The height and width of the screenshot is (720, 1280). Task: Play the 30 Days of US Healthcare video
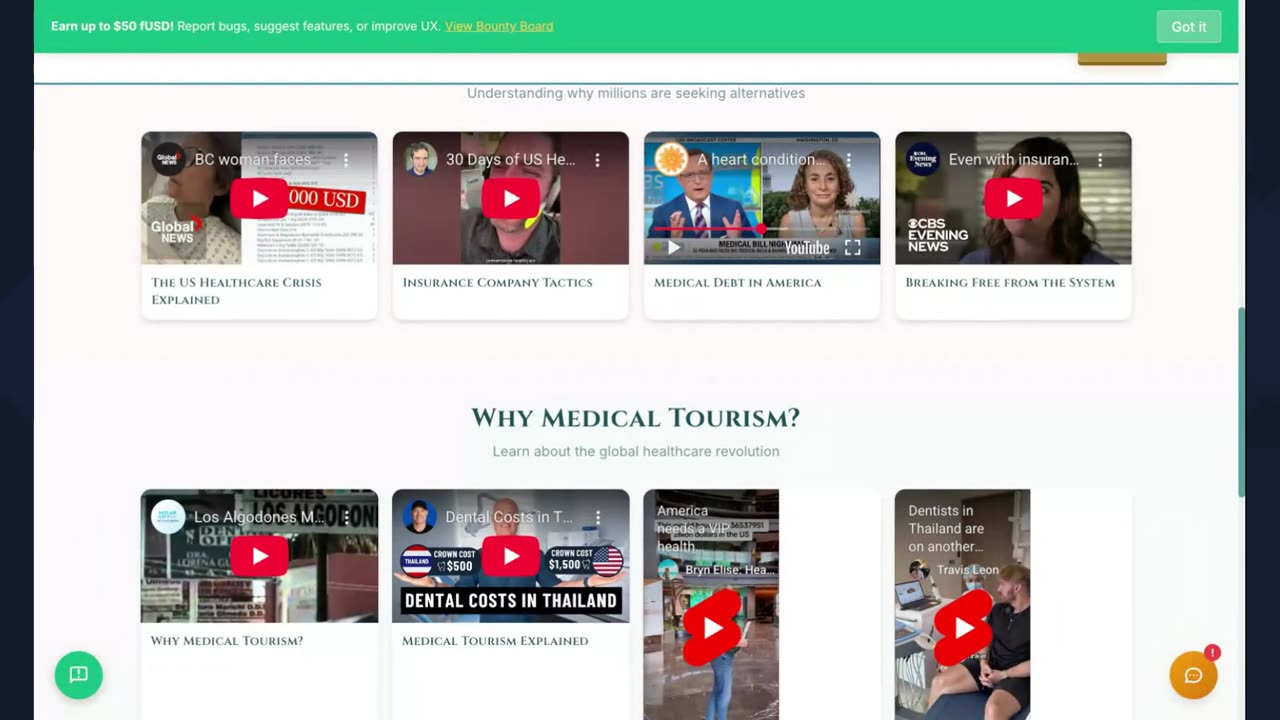tap(511, 198)
